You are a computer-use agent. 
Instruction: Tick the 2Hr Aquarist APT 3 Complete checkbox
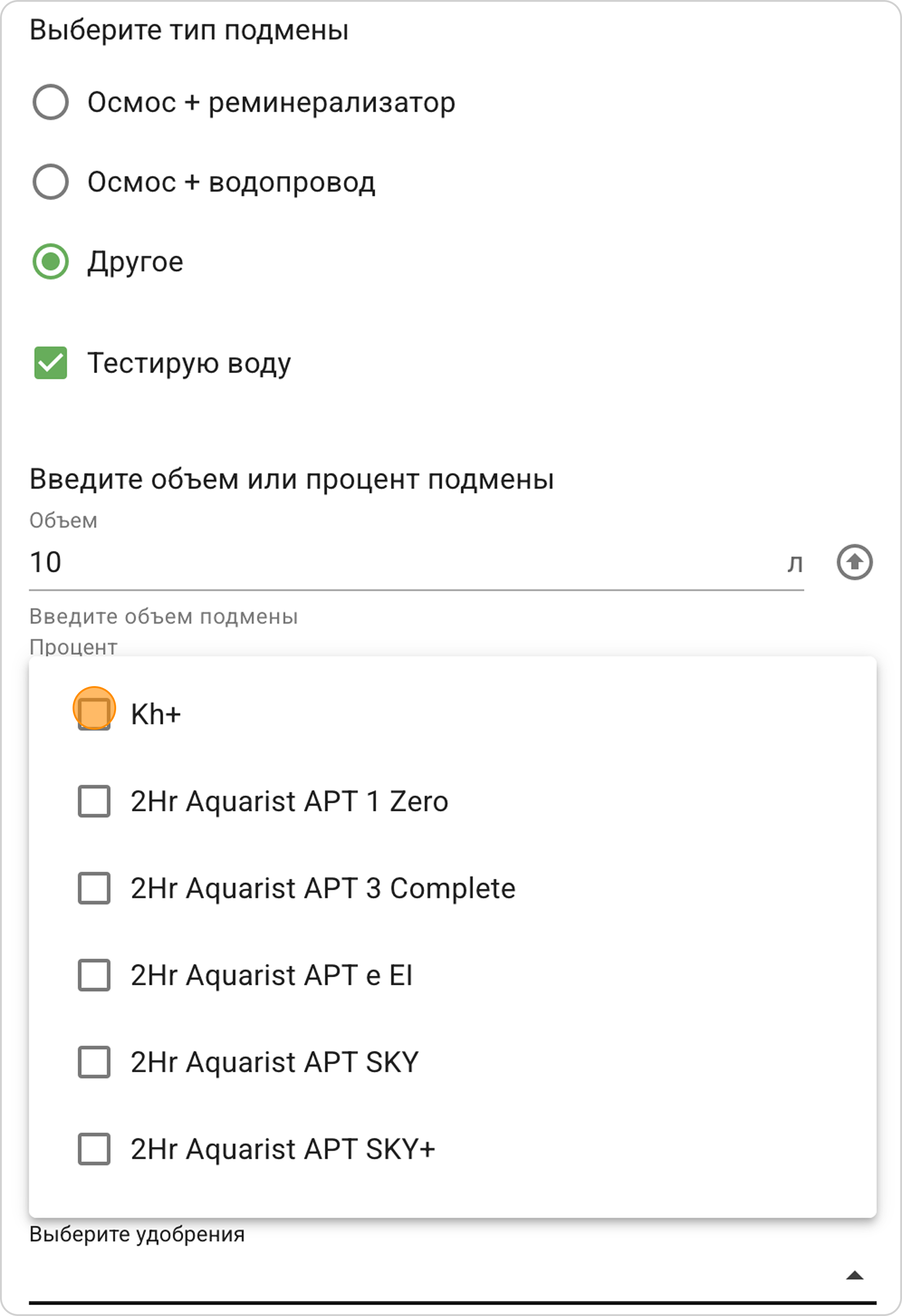[94, 888]
